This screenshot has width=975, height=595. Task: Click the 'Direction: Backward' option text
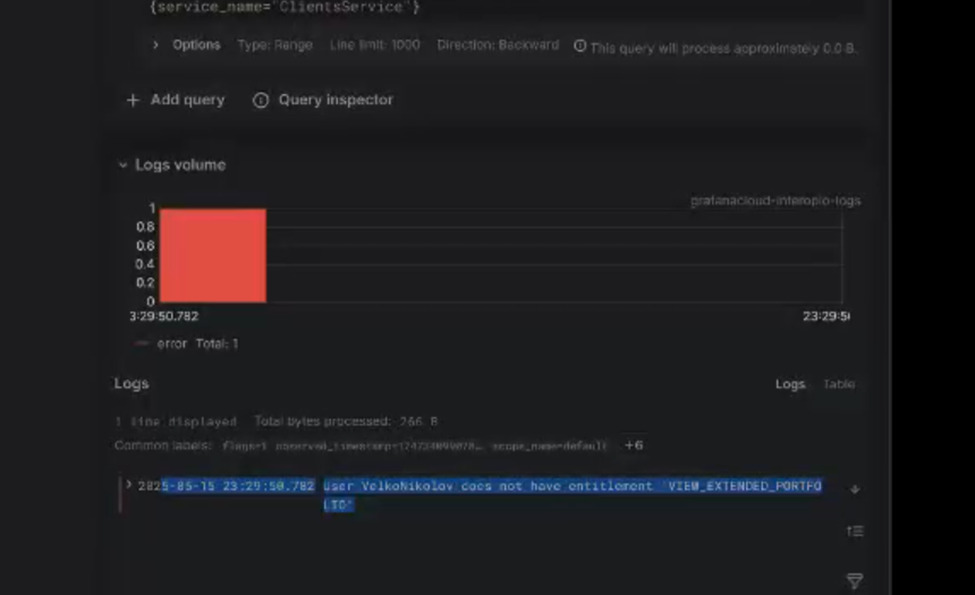click(x=497, y=45)
